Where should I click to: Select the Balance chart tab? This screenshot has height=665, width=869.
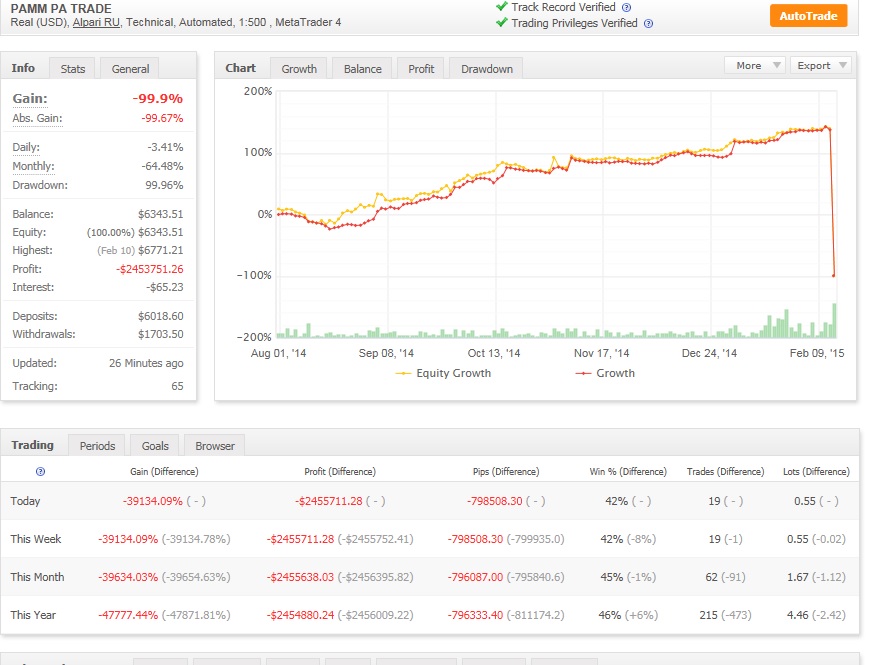click(362, 69)
